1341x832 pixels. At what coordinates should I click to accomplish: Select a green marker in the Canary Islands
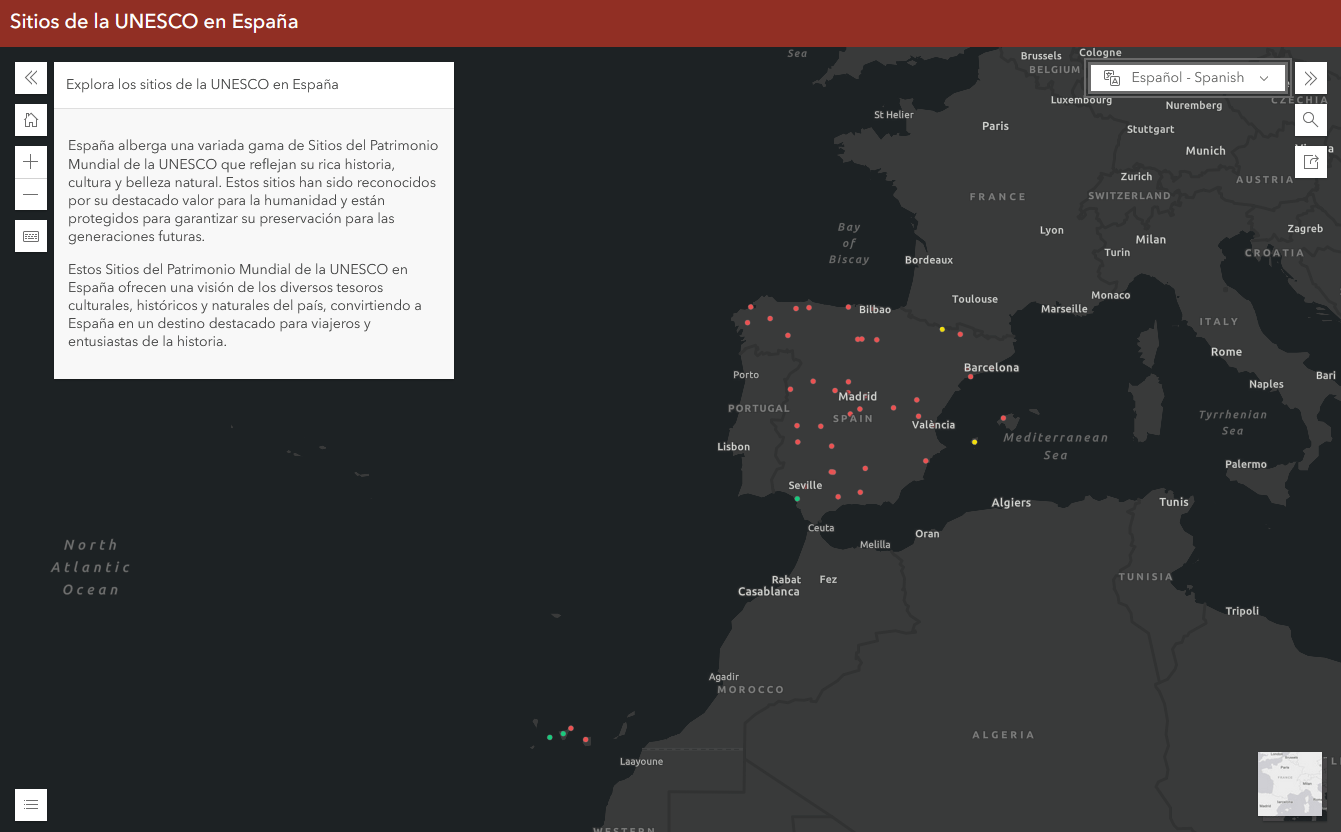550,738
